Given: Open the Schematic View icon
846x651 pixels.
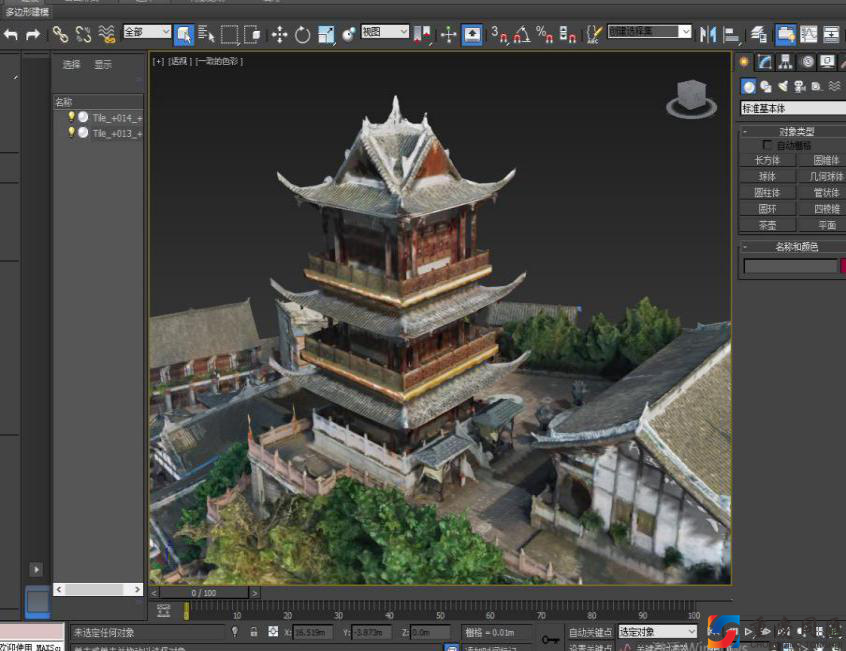Looking at the screenshot, I should point(831,35).
